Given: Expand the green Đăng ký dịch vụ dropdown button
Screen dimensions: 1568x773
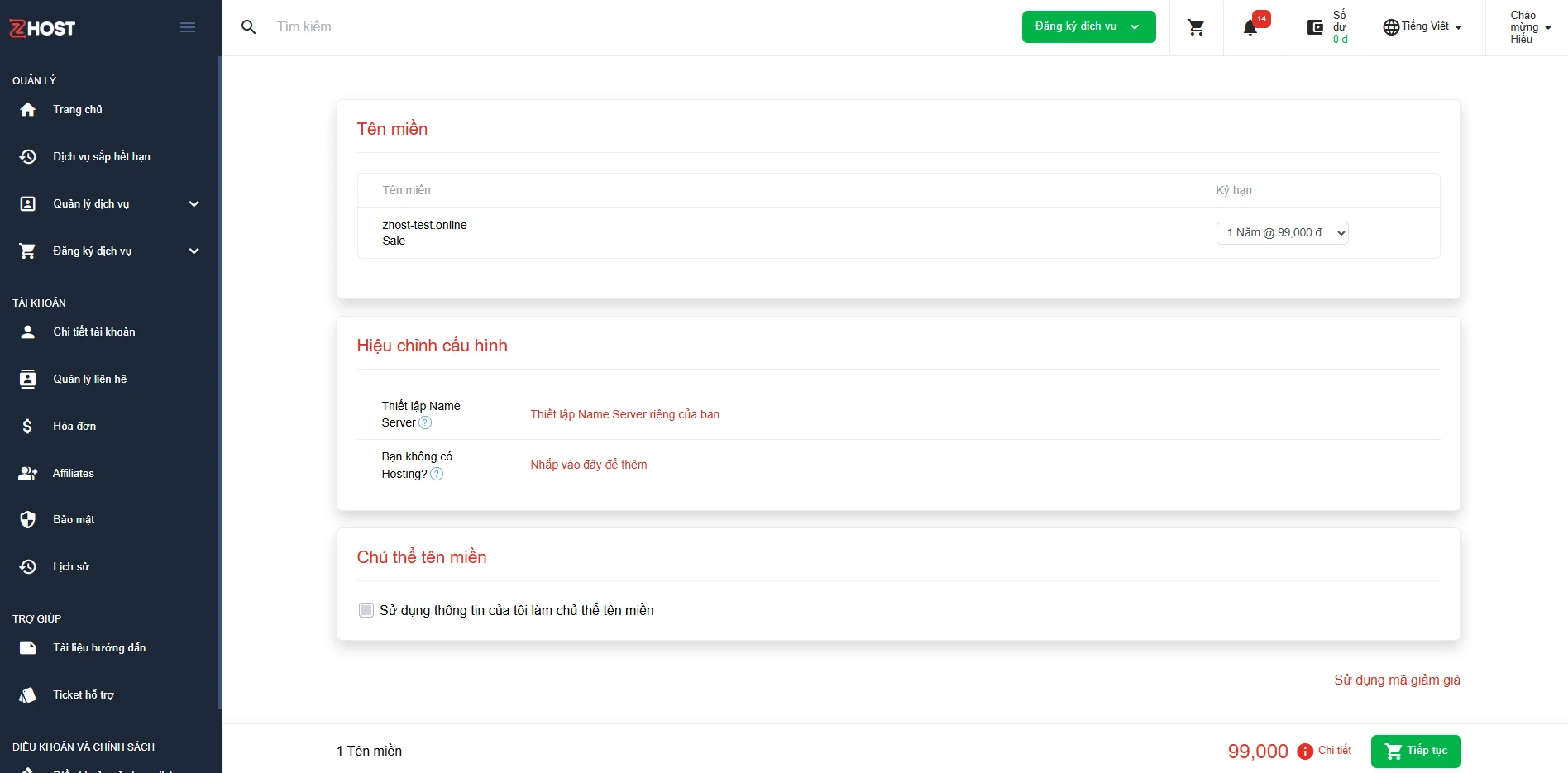Looking at the screenshot, I should tap(1088, 26).
